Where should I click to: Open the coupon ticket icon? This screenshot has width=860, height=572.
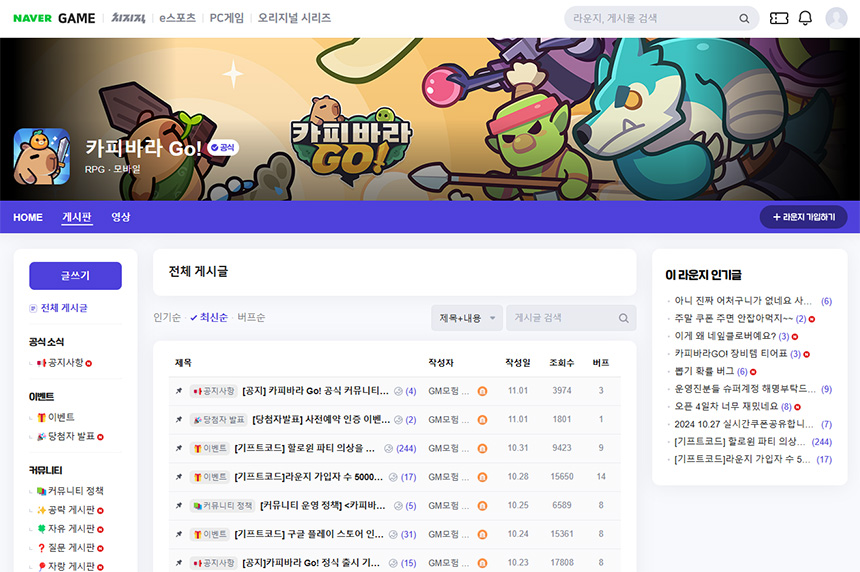[x=779, y=19]
